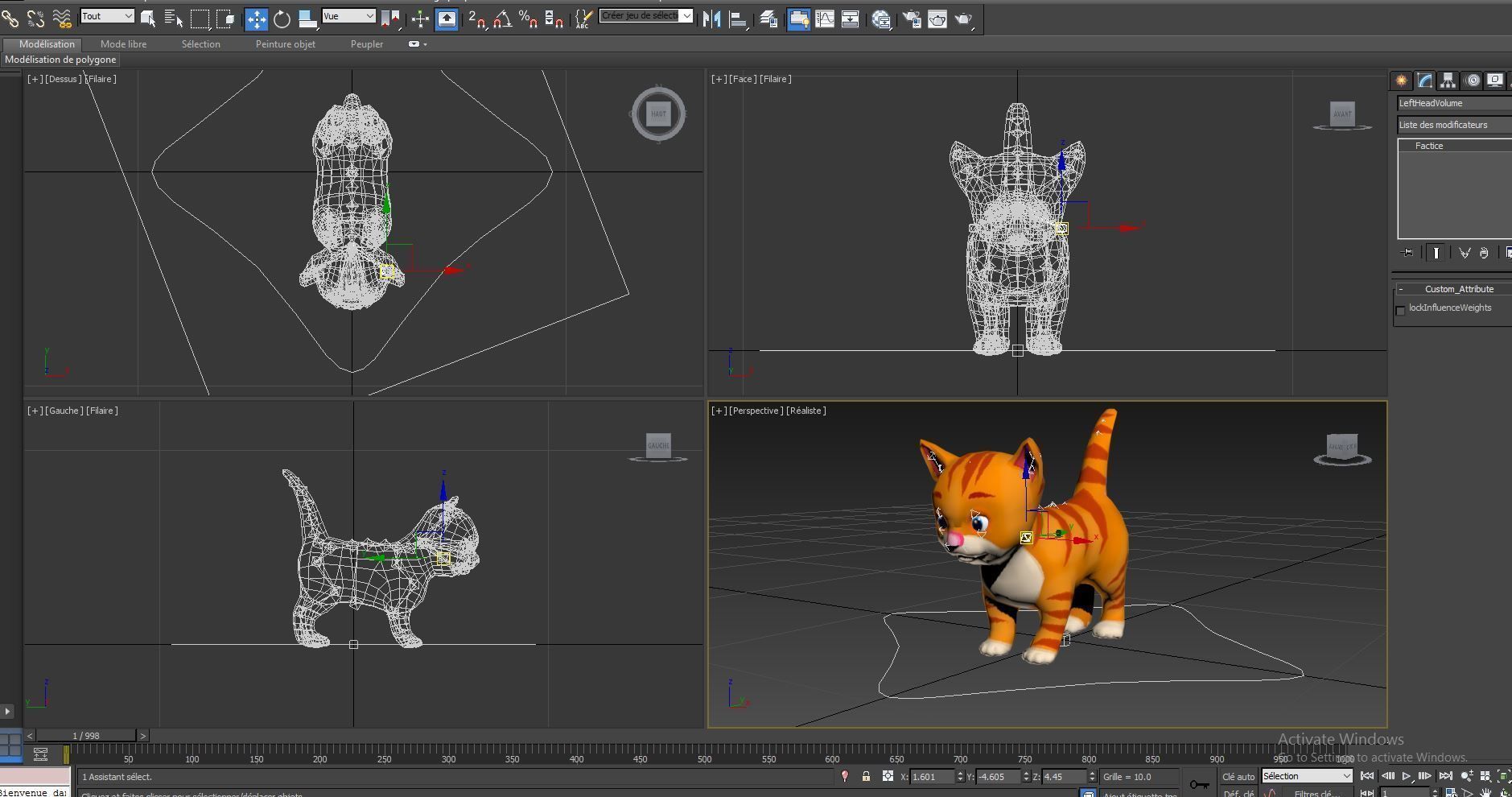Open the 'Vue' coordinate system dropdown

tap(348, 16)
